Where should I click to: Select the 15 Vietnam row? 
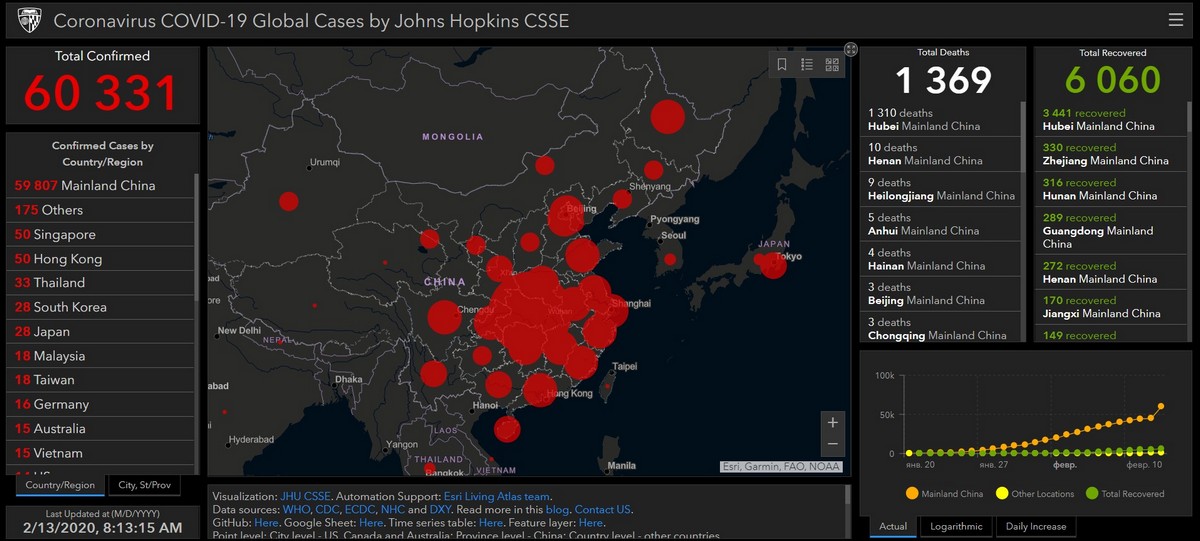tap(100, 452)
